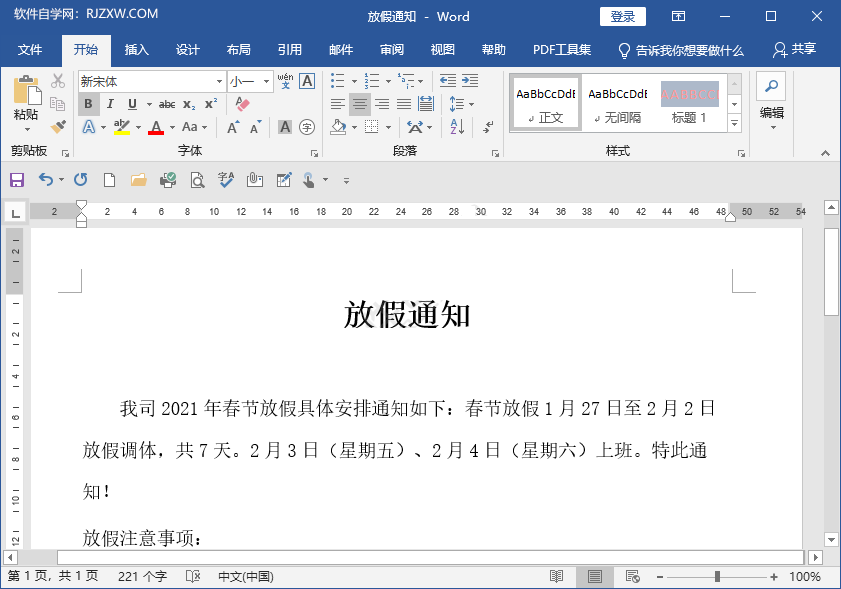Toggle italic formatting
Image resolution: width=841 pixels, height=589 pixels.
[x=111, y=103]
